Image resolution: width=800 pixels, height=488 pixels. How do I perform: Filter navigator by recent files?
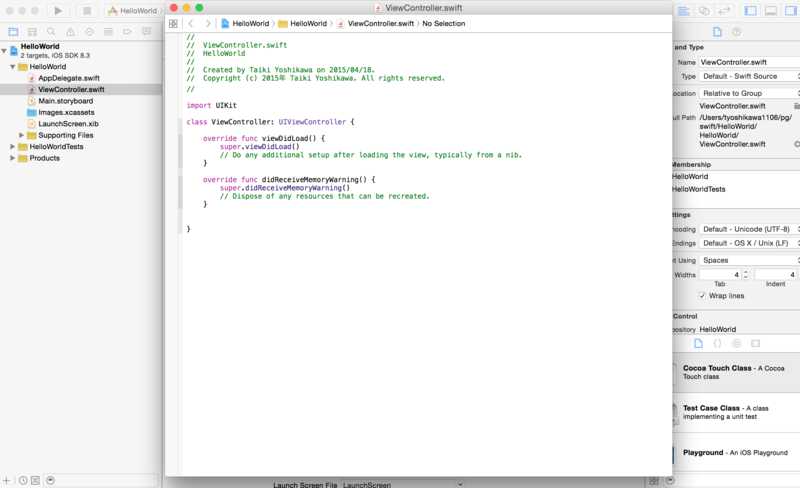(x=23, y=480)
